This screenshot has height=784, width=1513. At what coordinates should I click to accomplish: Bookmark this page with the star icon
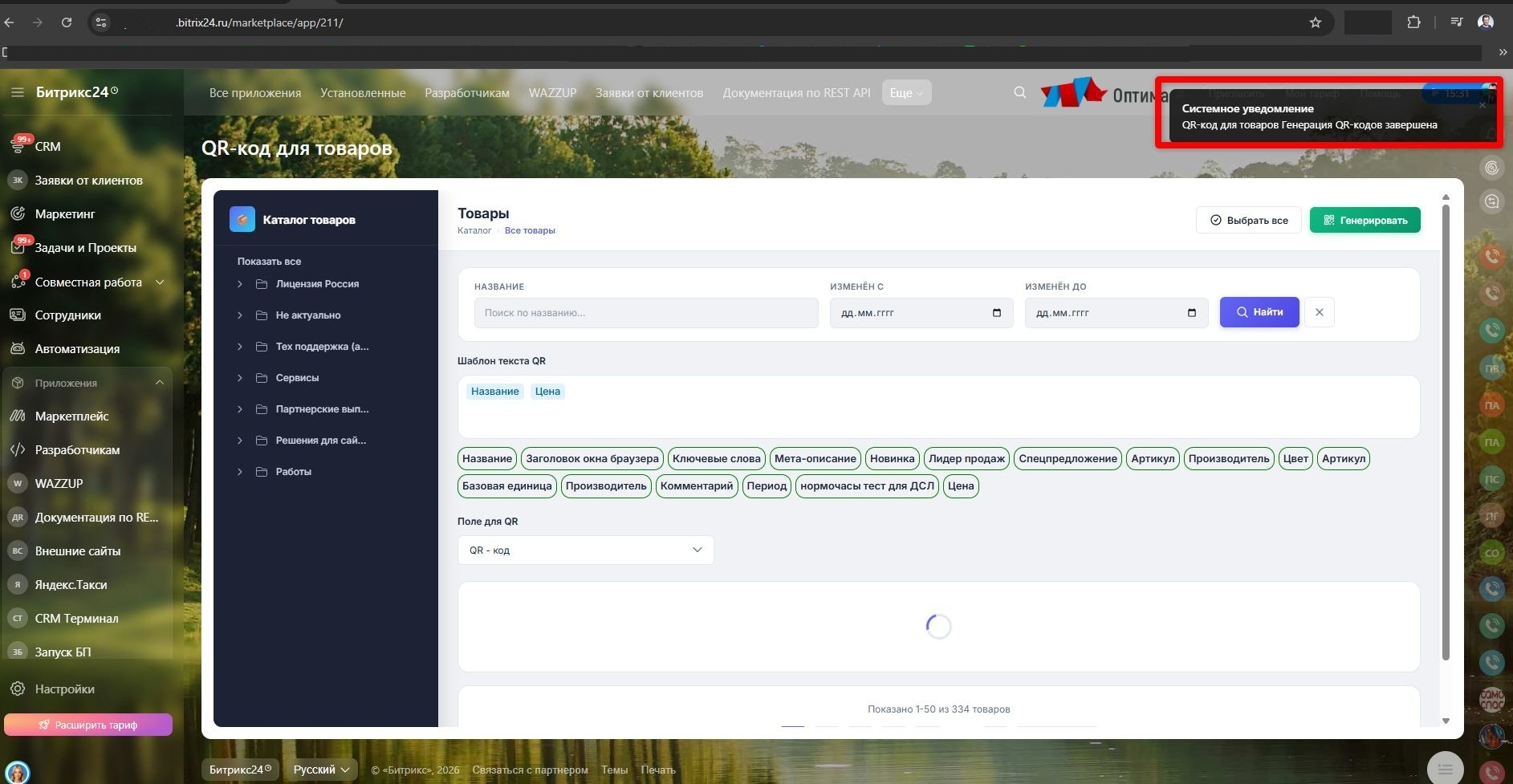pyautogui.click(x=1315, y=22)
